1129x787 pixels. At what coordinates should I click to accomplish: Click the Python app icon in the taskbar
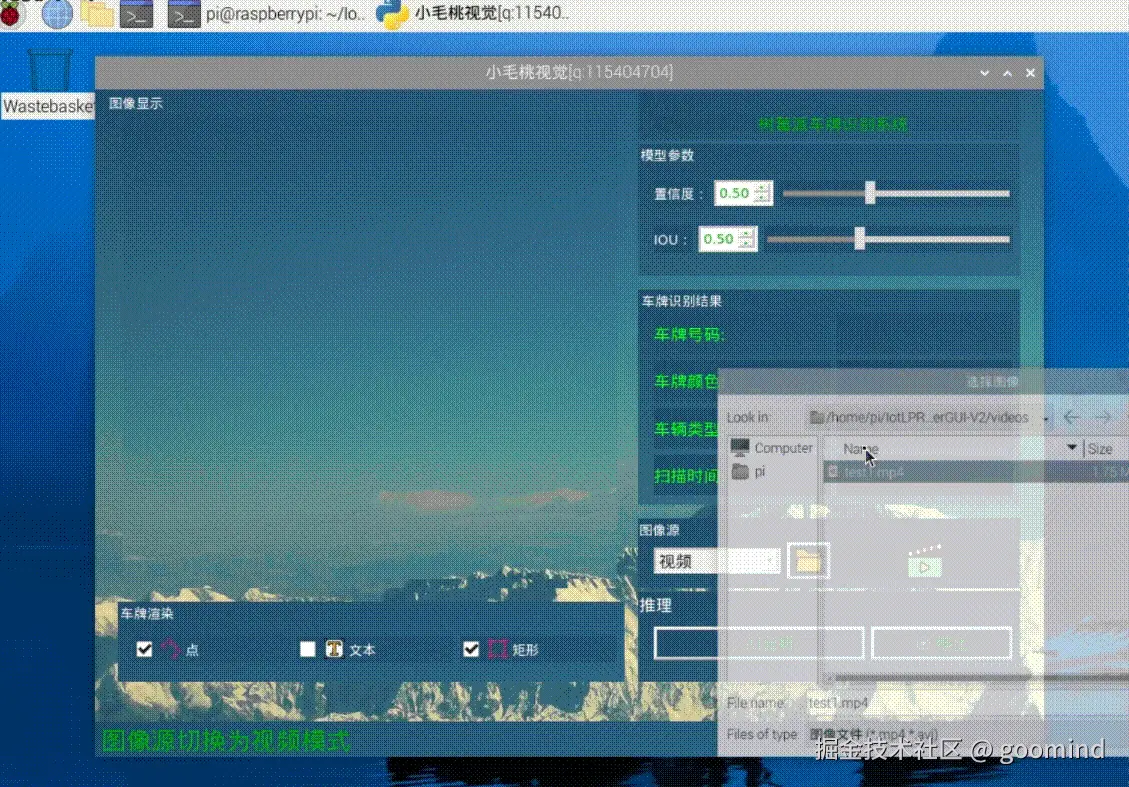(x=390, y=15)
